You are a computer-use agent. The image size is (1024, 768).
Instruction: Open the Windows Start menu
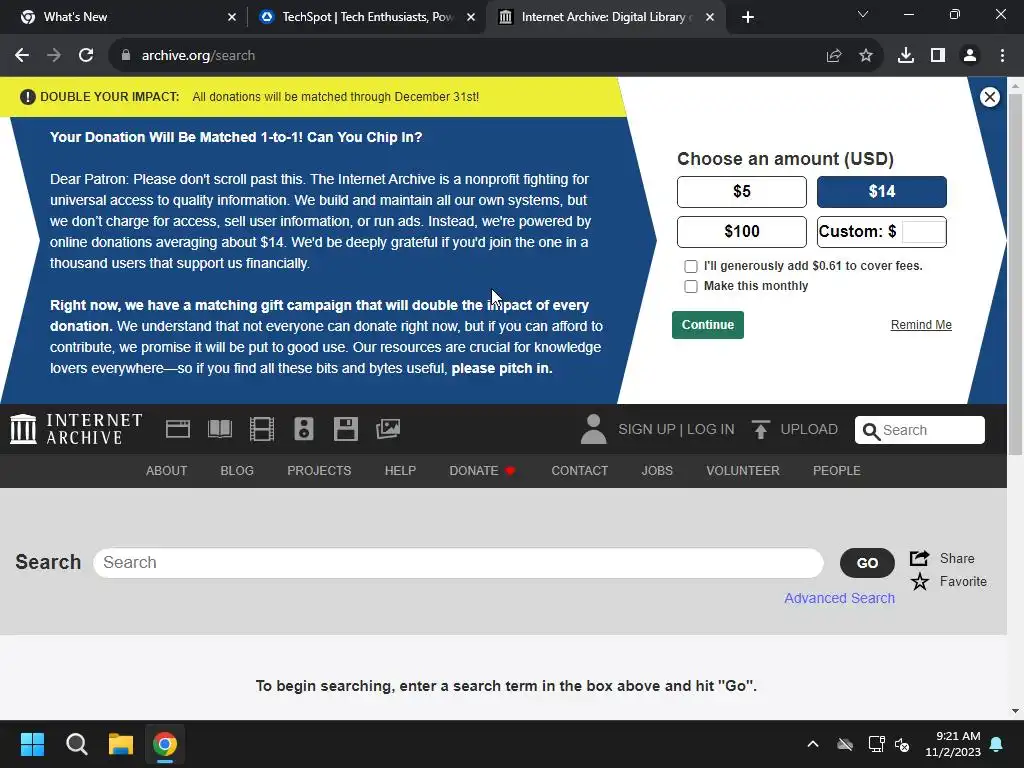(x=32, y=744)
